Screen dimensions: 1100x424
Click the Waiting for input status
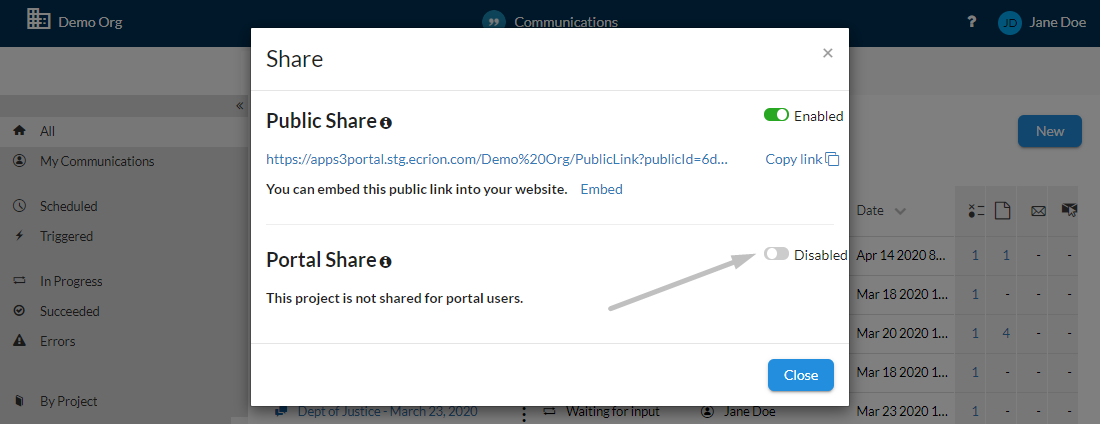click(x=612, y=411)
